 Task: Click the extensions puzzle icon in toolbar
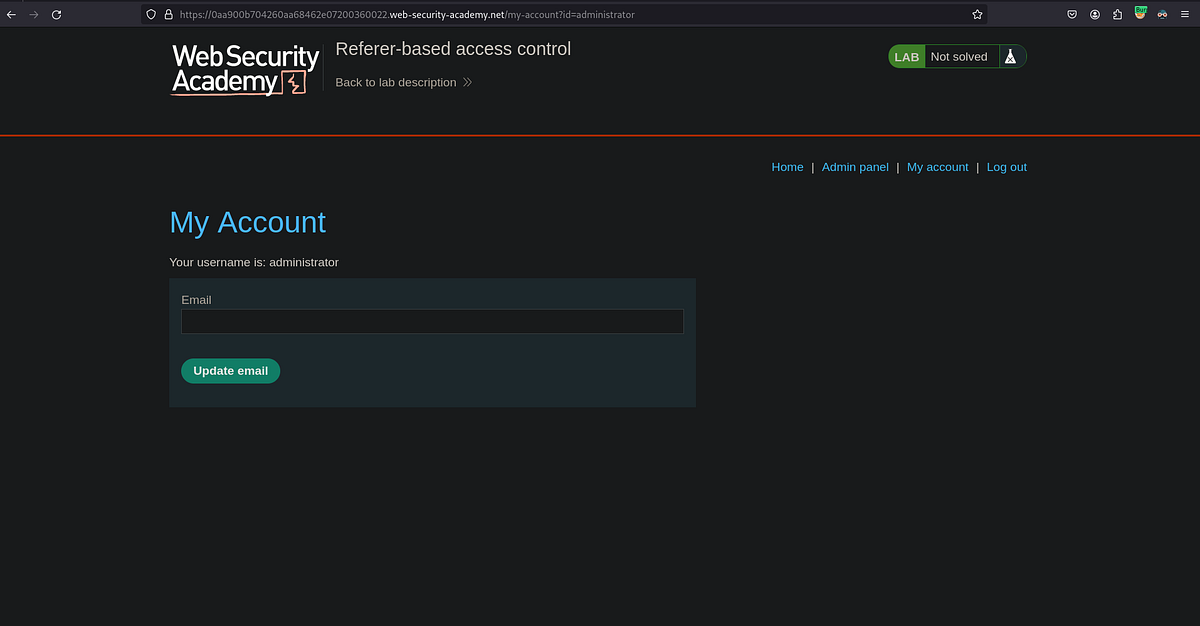1117,14
